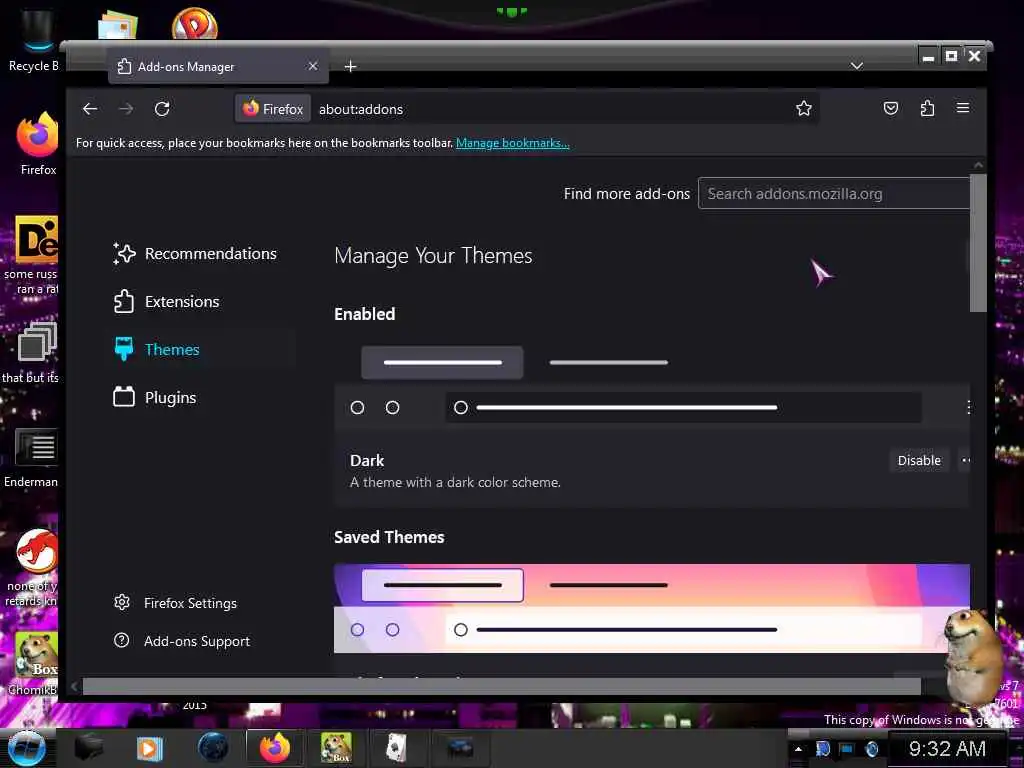Open Firefox Settings from the sidebar

point(175,603)
